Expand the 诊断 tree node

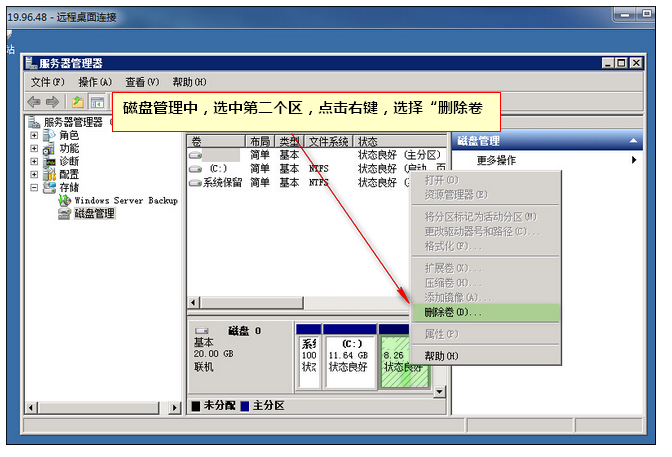coord(35,161)
